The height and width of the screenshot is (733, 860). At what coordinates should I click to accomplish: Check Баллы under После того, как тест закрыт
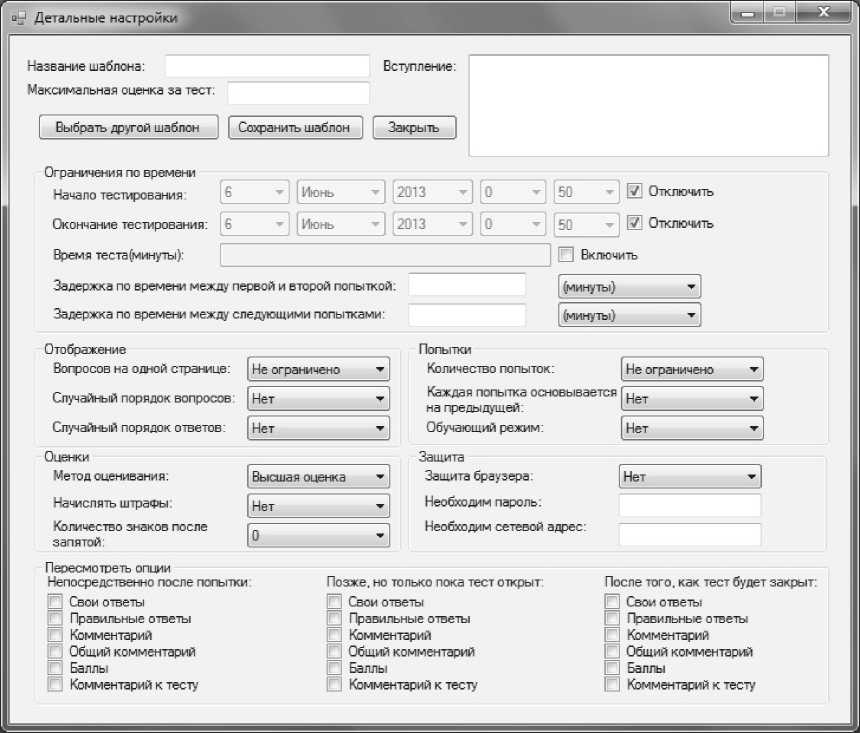pyautogui.click(x=612, y=668)
